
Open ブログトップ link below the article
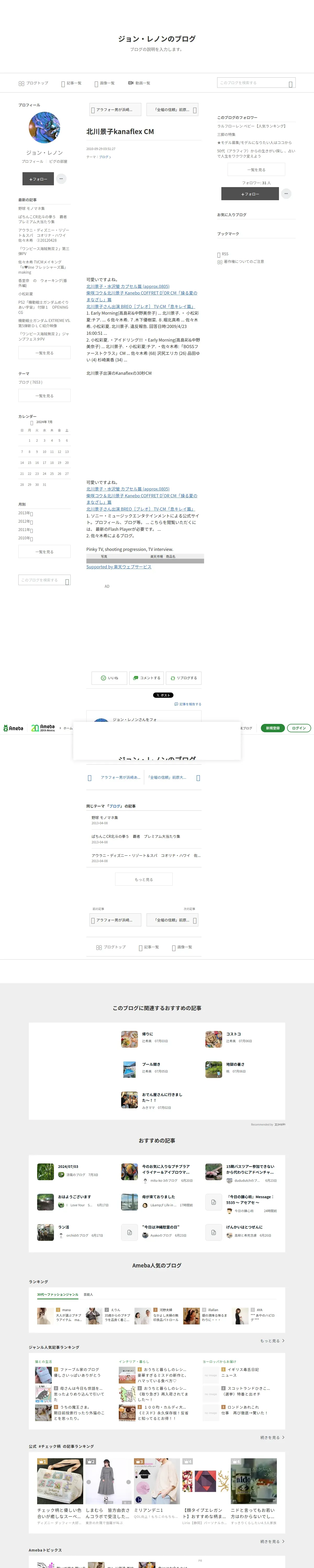pyautogui.click(x=111, y=947)
